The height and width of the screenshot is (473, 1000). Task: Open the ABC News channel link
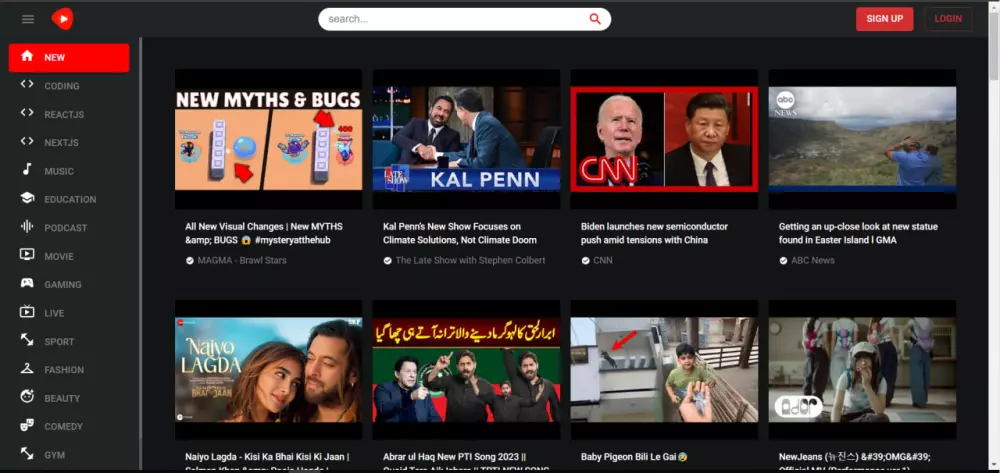pyautogui.click(x=812, y=260)
